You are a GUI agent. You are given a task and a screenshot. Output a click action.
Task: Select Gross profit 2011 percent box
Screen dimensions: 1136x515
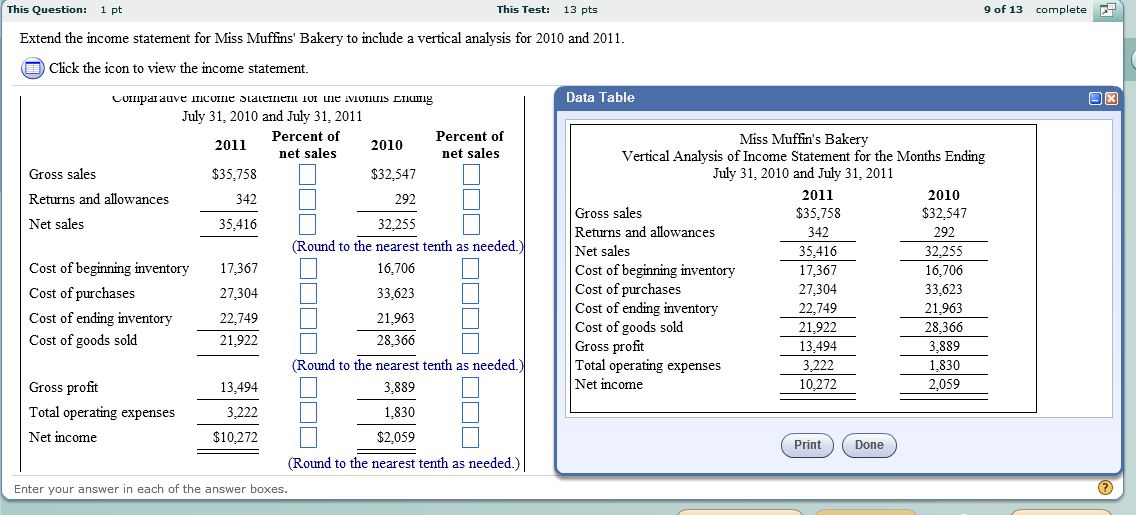click(x=308, y=388)
